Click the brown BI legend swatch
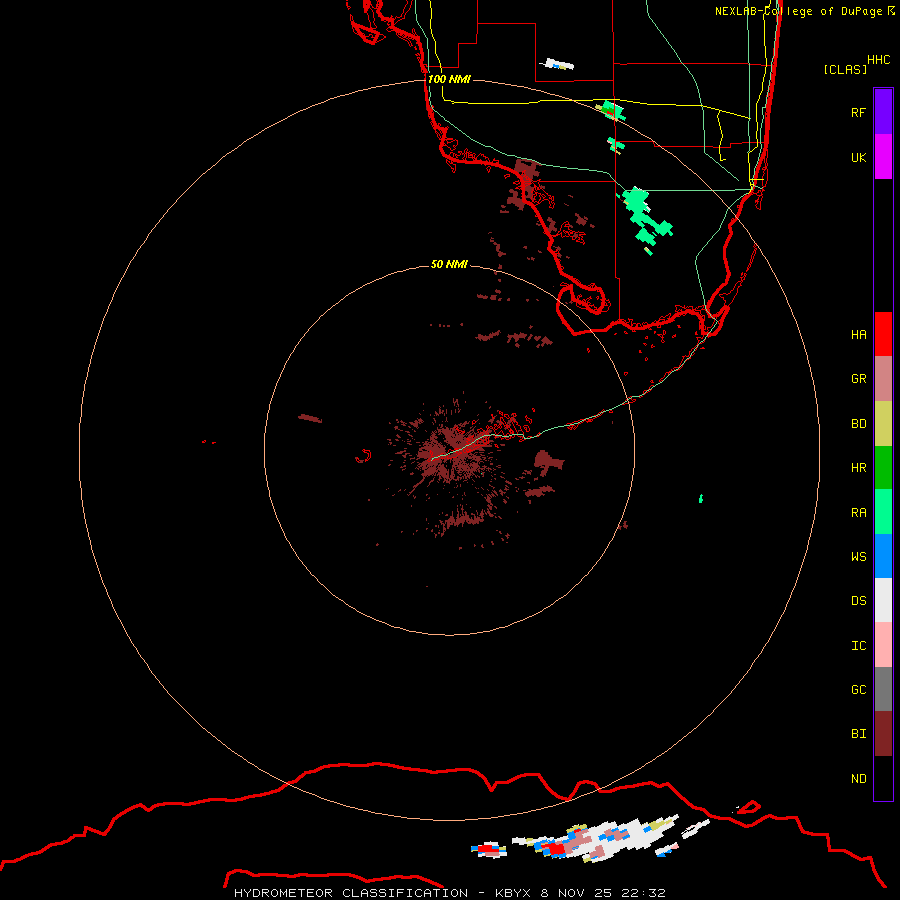The image size is (900, 900). tap(883, 734)
